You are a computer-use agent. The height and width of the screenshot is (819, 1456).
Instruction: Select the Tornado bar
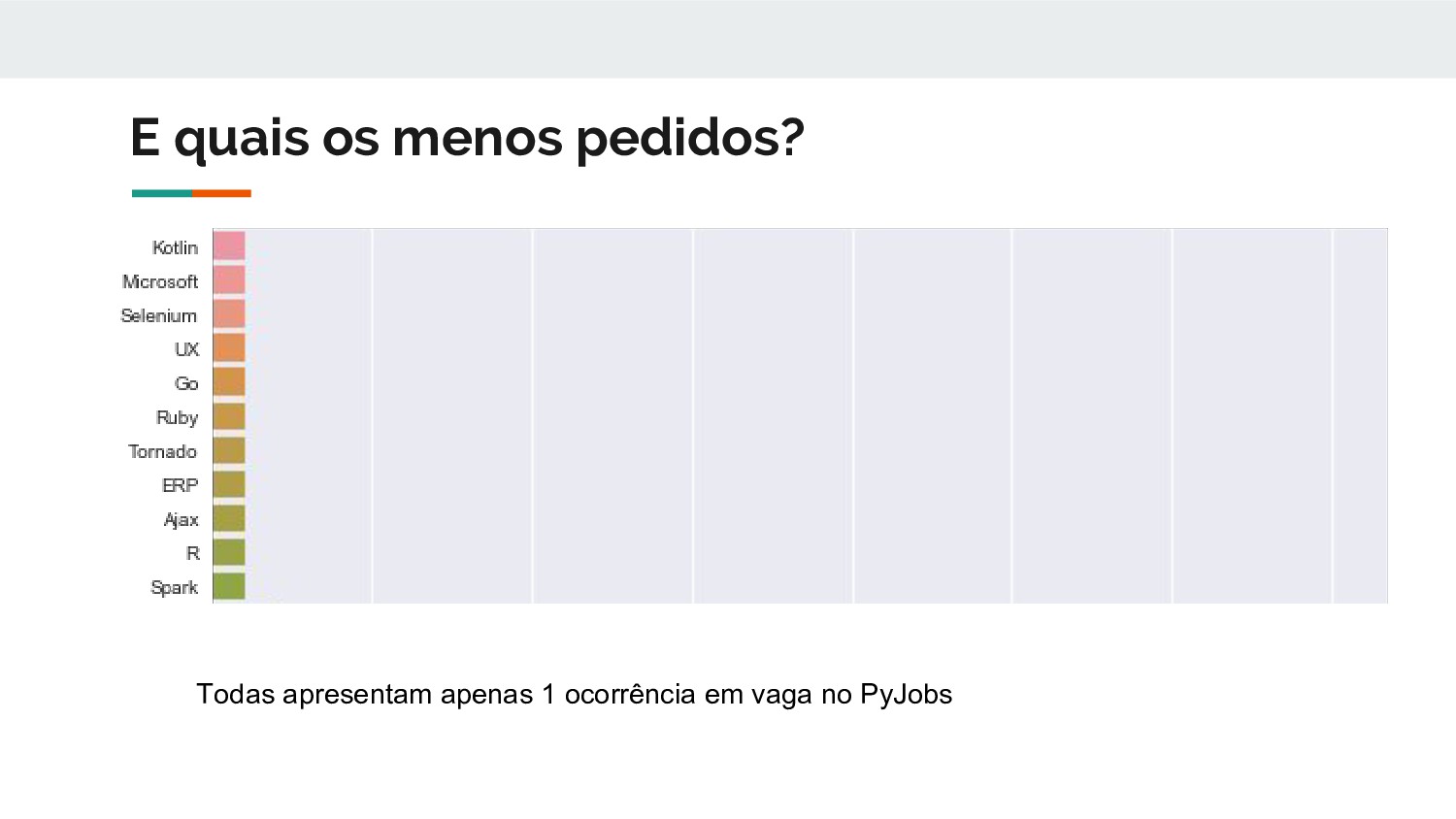tap(229, 450)
